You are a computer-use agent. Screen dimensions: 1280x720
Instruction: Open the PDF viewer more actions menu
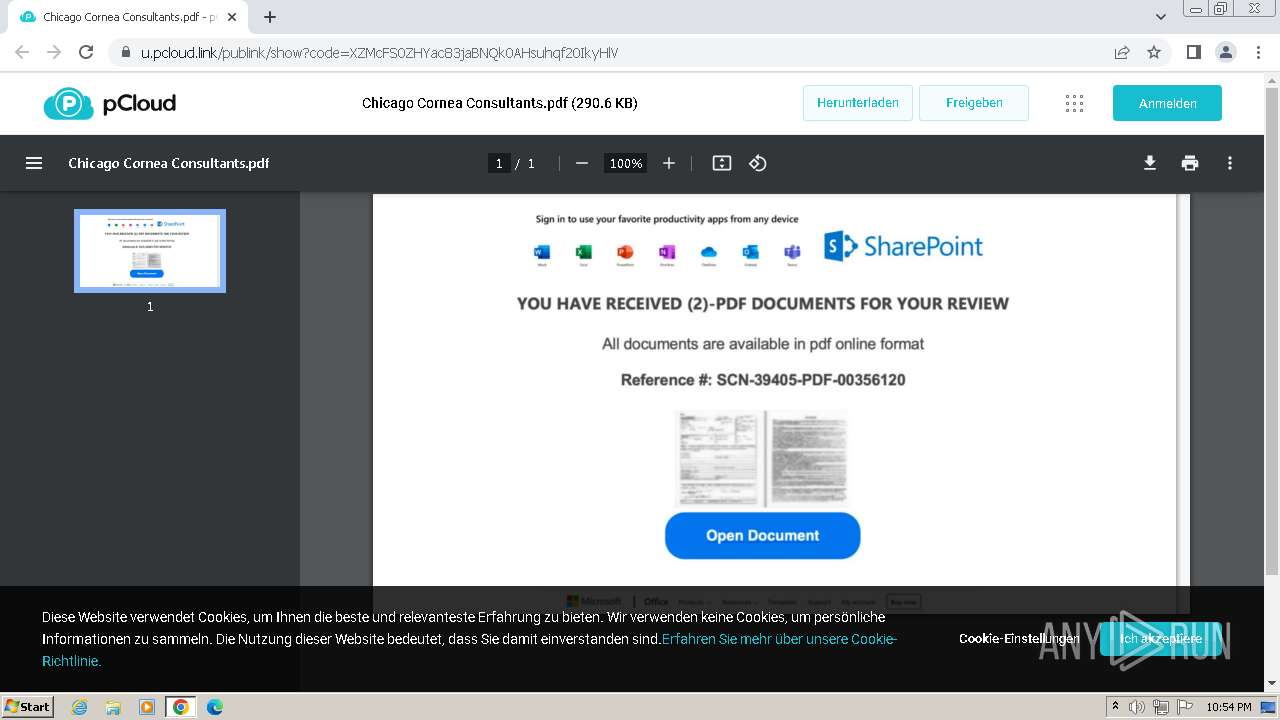coord(1230,163)
